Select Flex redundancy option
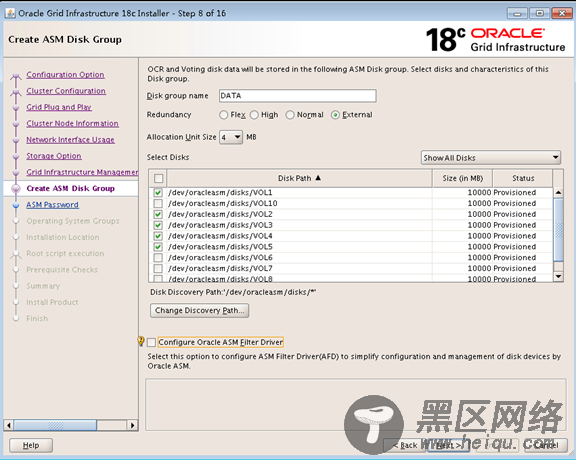Screen dimensions: 576x460 223,115
